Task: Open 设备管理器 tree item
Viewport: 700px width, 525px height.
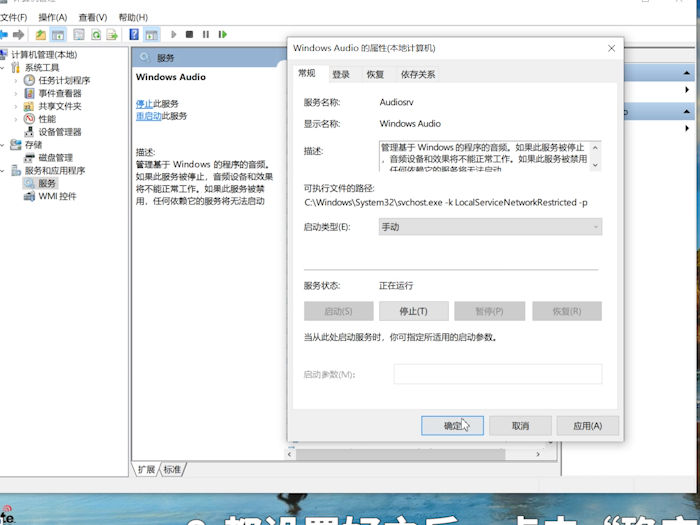Action: point(60,132)
